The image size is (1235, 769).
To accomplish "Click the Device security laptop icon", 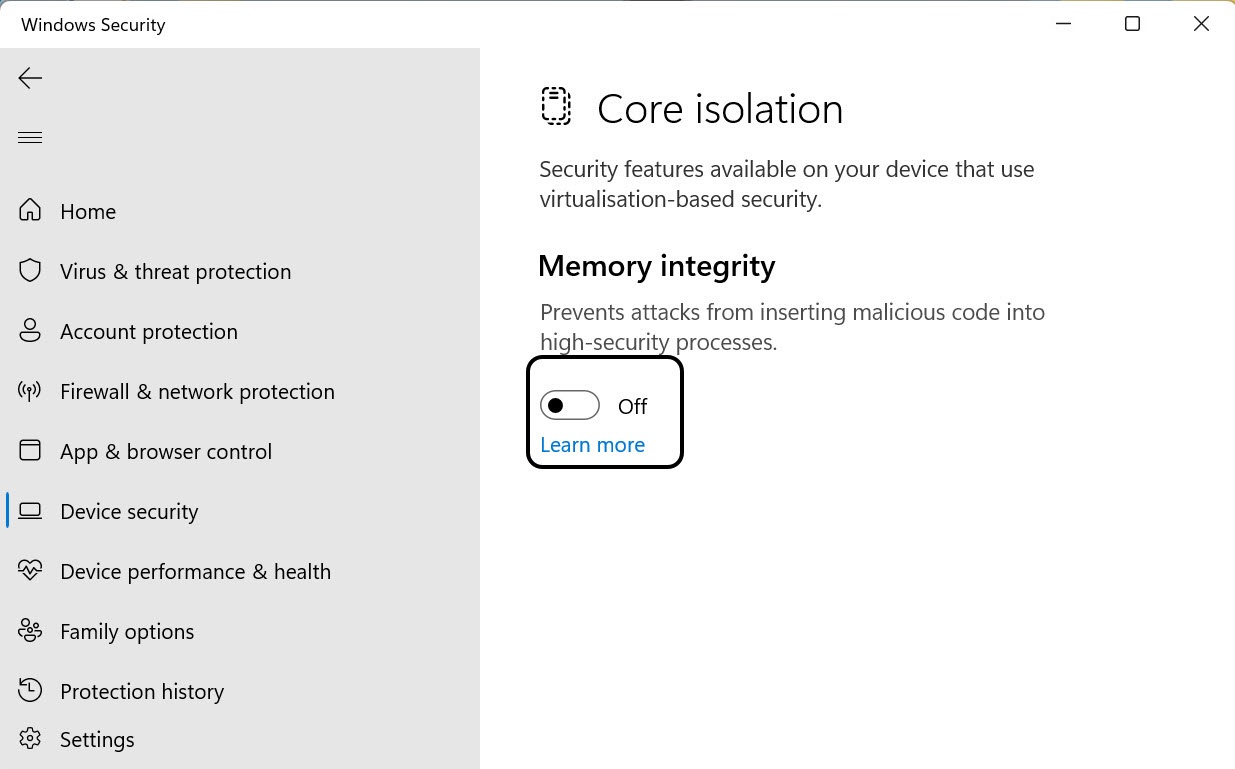I will (x=30, y=511).
